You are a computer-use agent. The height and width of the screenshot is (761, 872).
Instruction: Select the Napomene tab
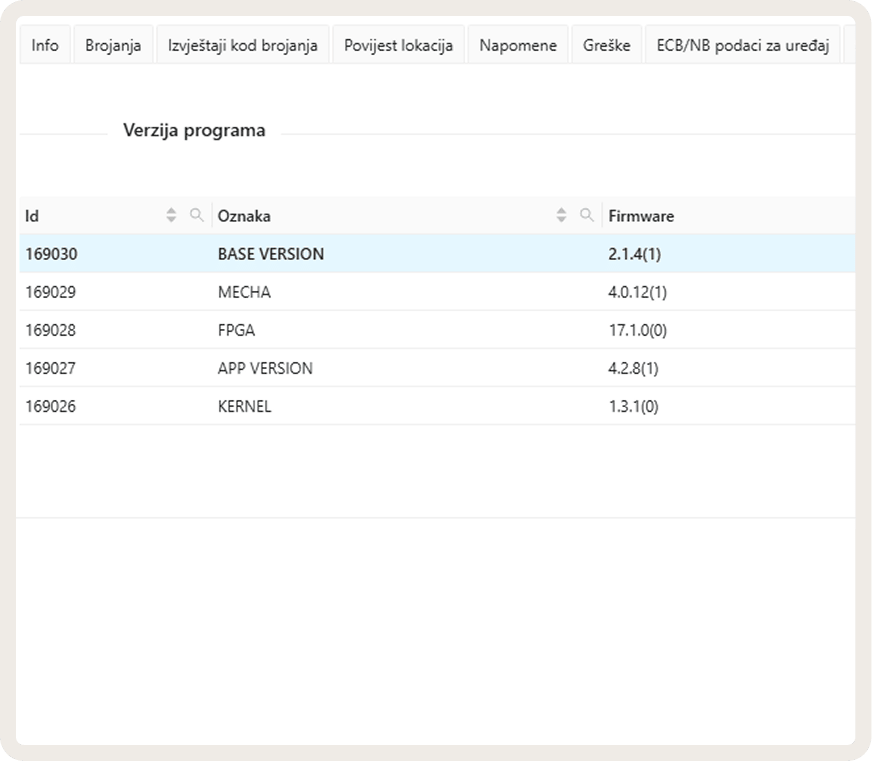click(518, 45)
